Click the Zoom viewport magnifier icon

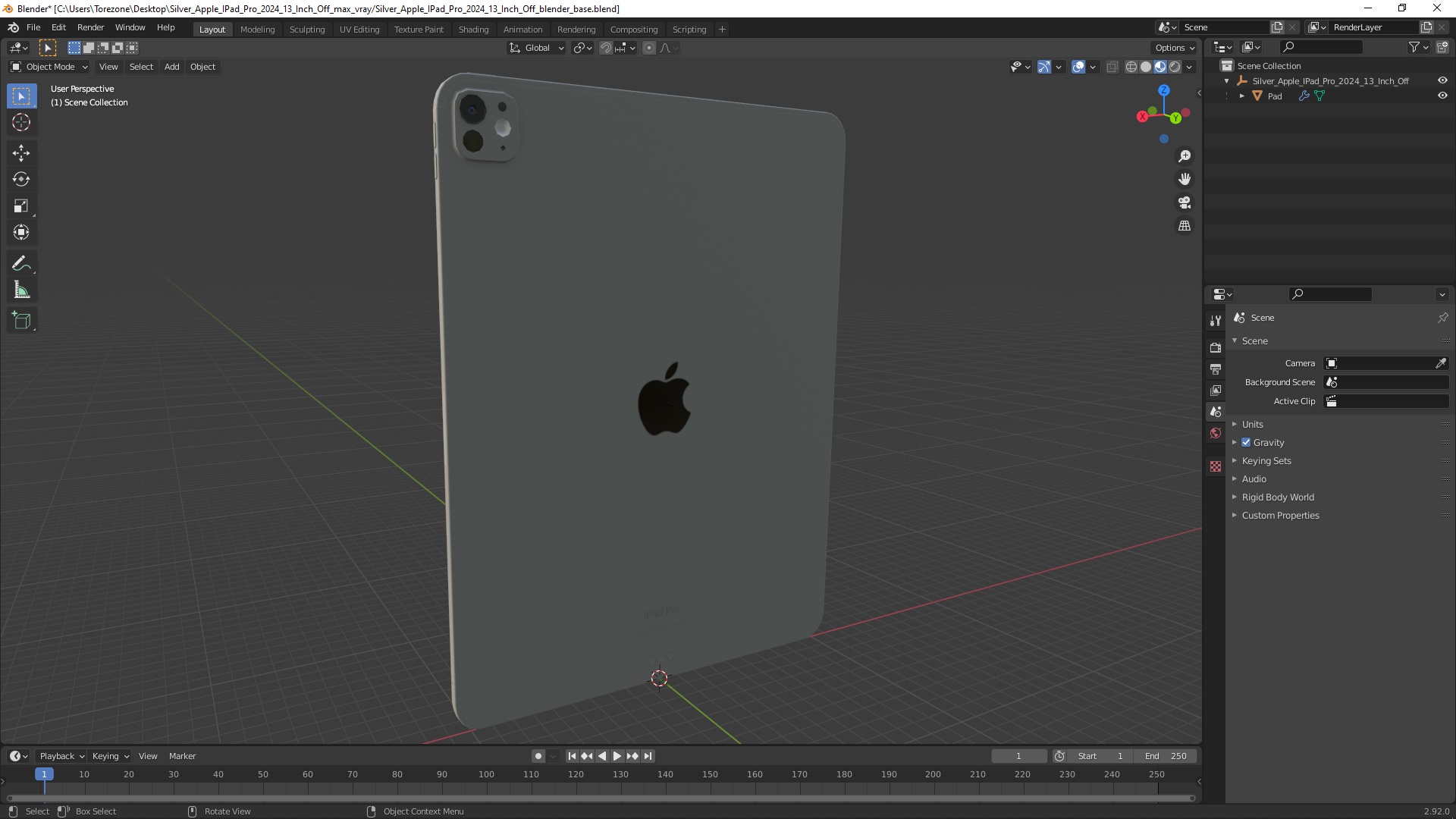(x=1185, y=156)
